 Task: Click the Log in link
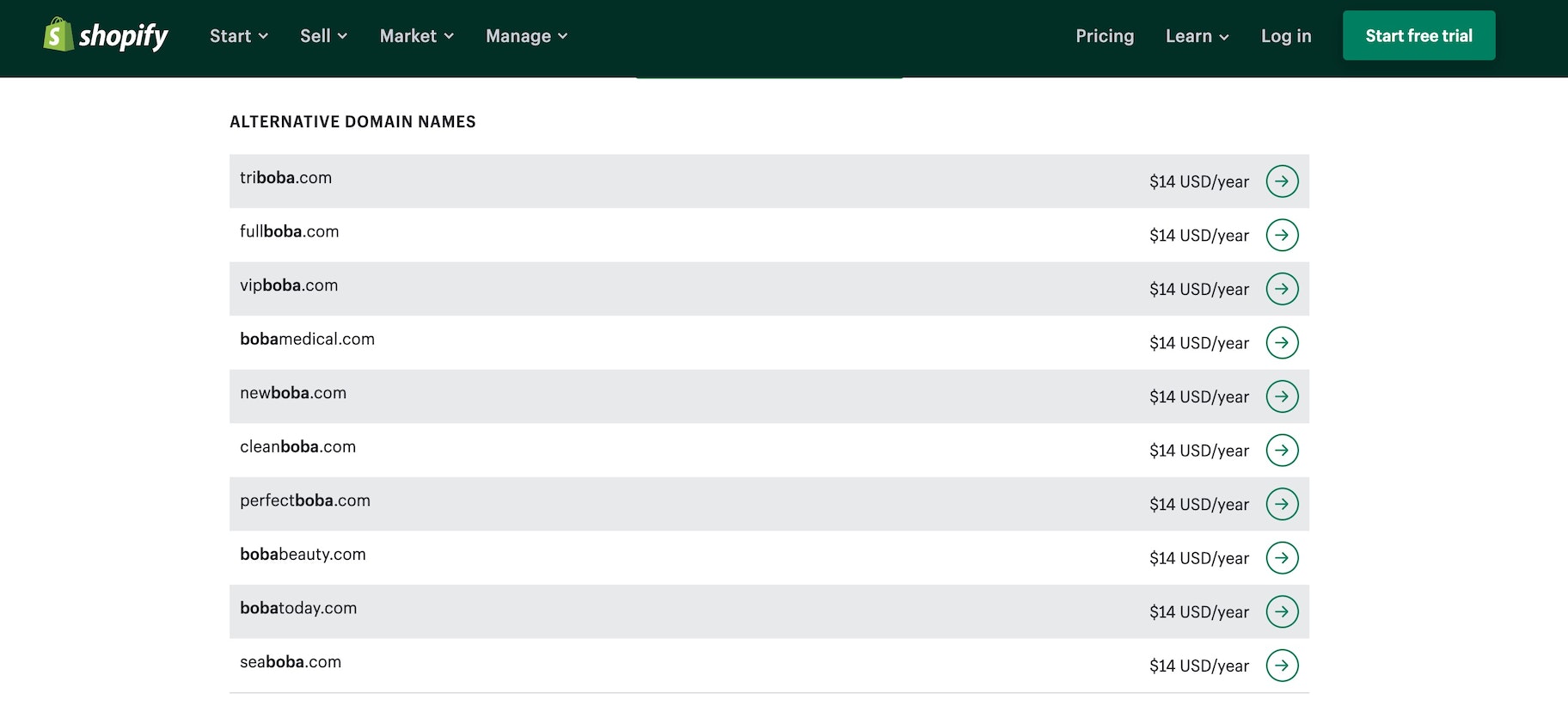[x=1286, y=36]
